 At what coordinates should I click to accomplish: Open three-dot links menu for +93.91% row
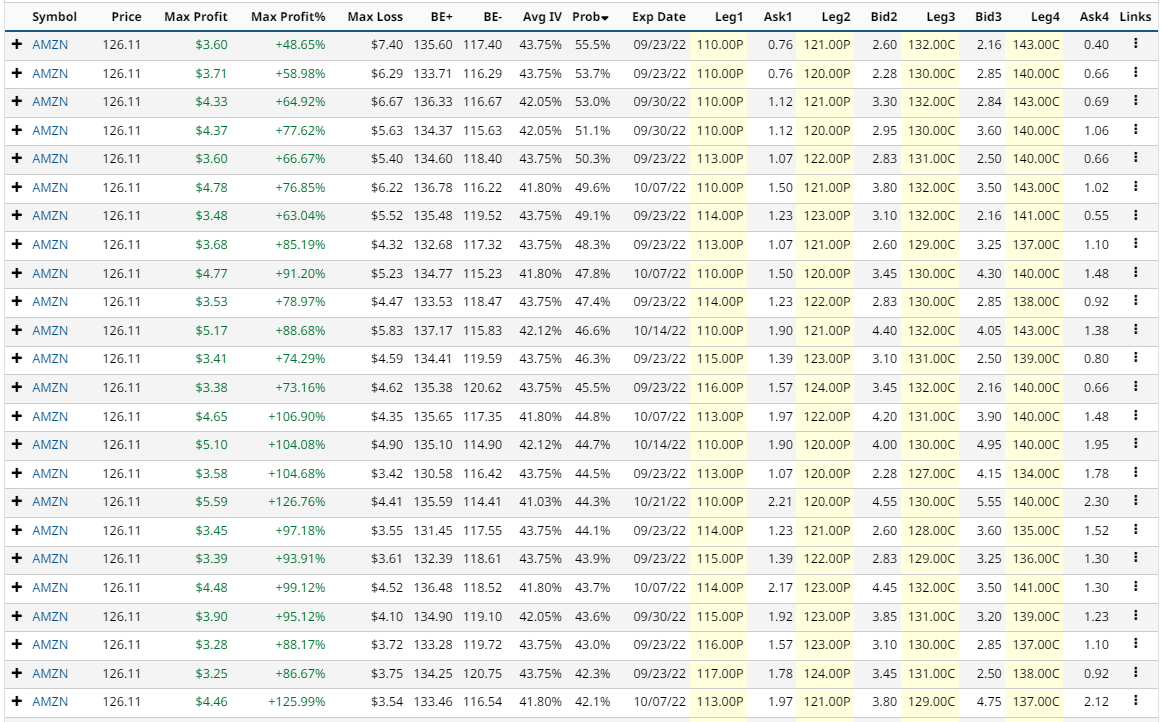[1135, 558]
